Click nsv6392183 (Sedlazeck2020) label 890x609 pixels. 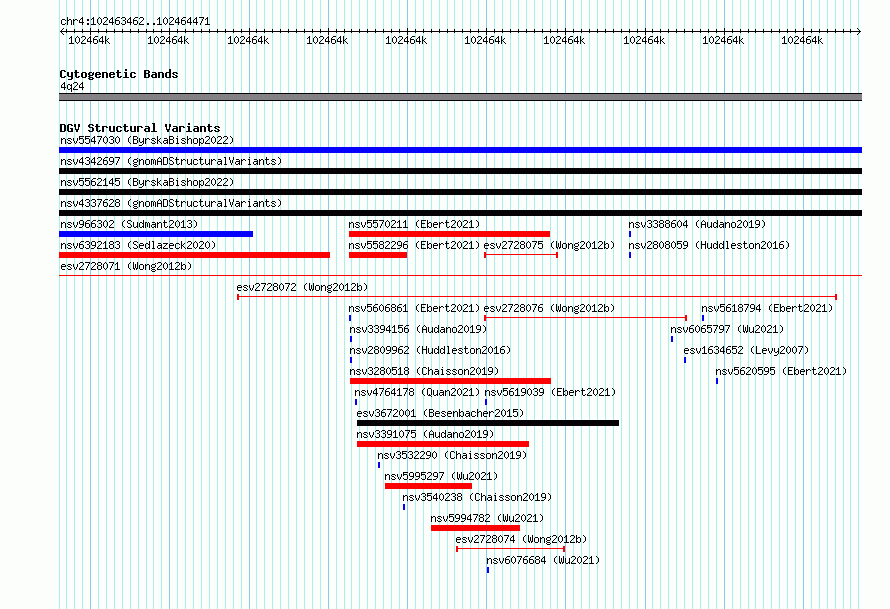click(138, 245)
